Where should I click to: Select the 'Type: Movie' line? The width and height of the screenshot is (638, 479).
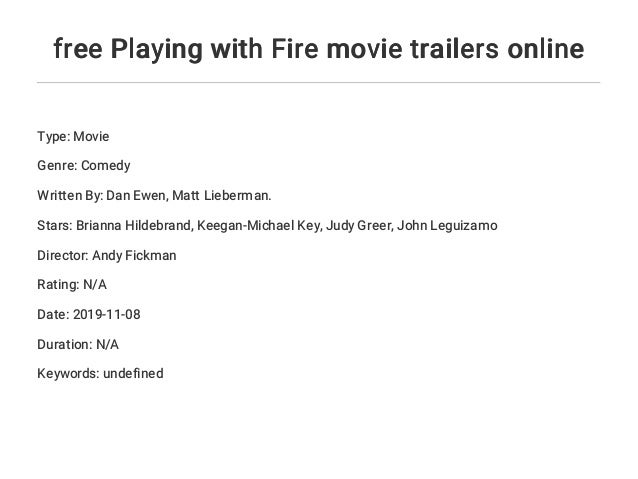pos(73,136)
